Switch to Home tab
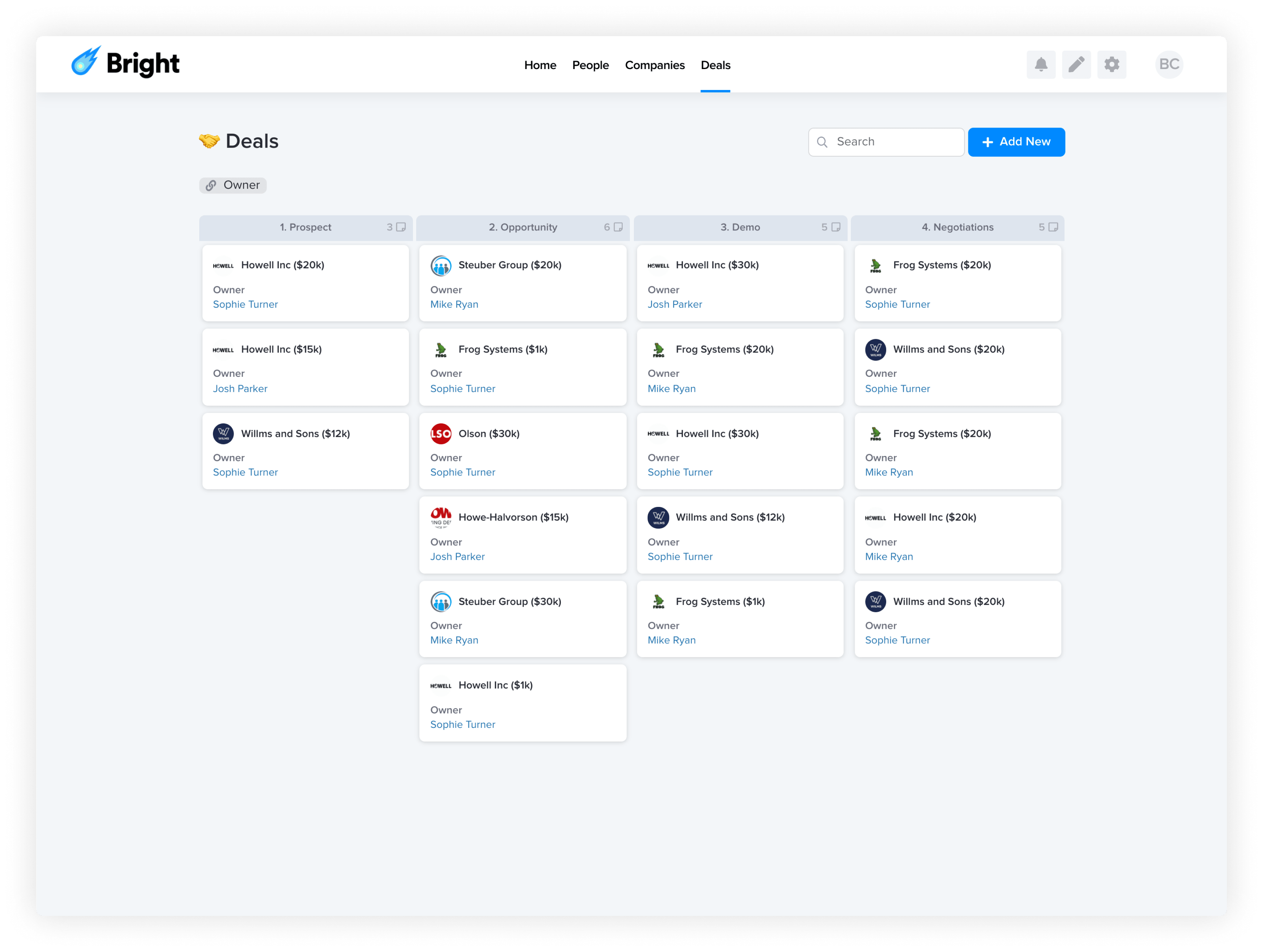This screenshot has height=952, width=1263. point(539,65)
